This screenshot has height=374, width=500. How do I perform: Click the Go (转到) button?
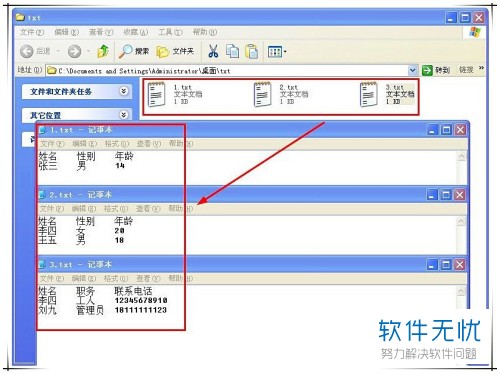[436, 70]
